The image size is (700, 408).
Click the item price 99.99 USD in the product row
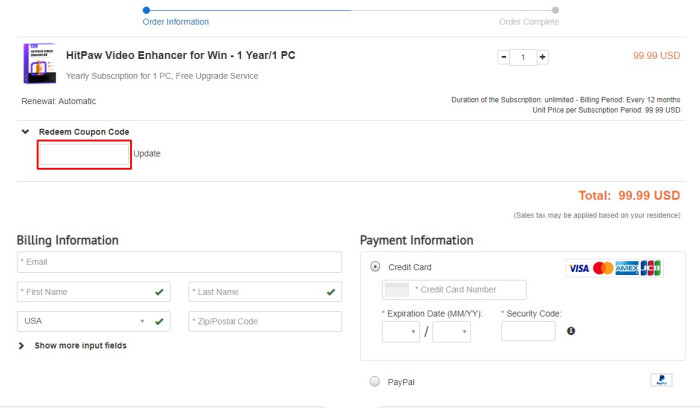pos(656,56)
